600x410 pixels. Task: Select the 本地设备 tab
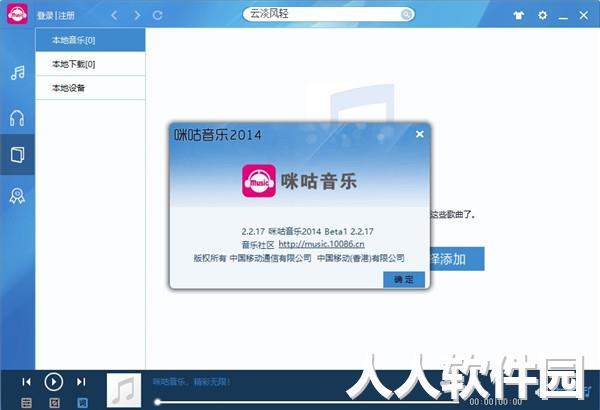(x=90, y=88)
